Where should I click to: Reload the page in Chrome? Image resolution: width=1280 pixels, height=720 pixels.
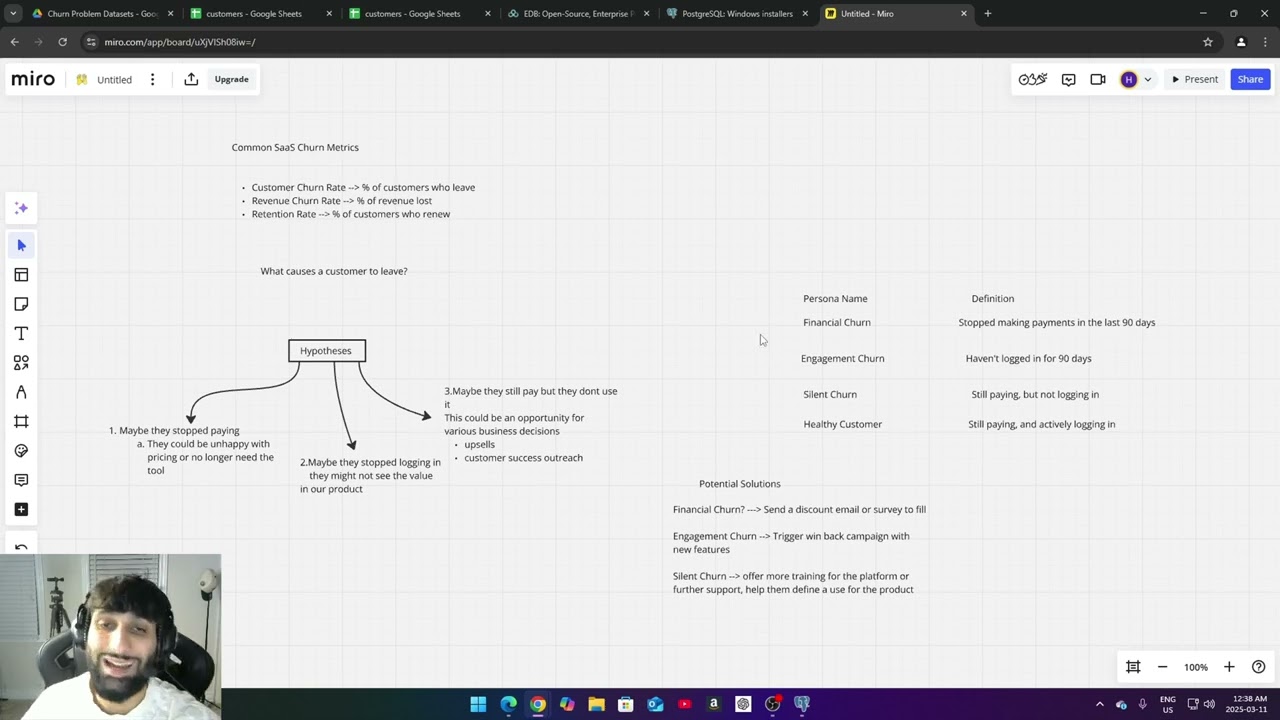[x=62, y=42]
